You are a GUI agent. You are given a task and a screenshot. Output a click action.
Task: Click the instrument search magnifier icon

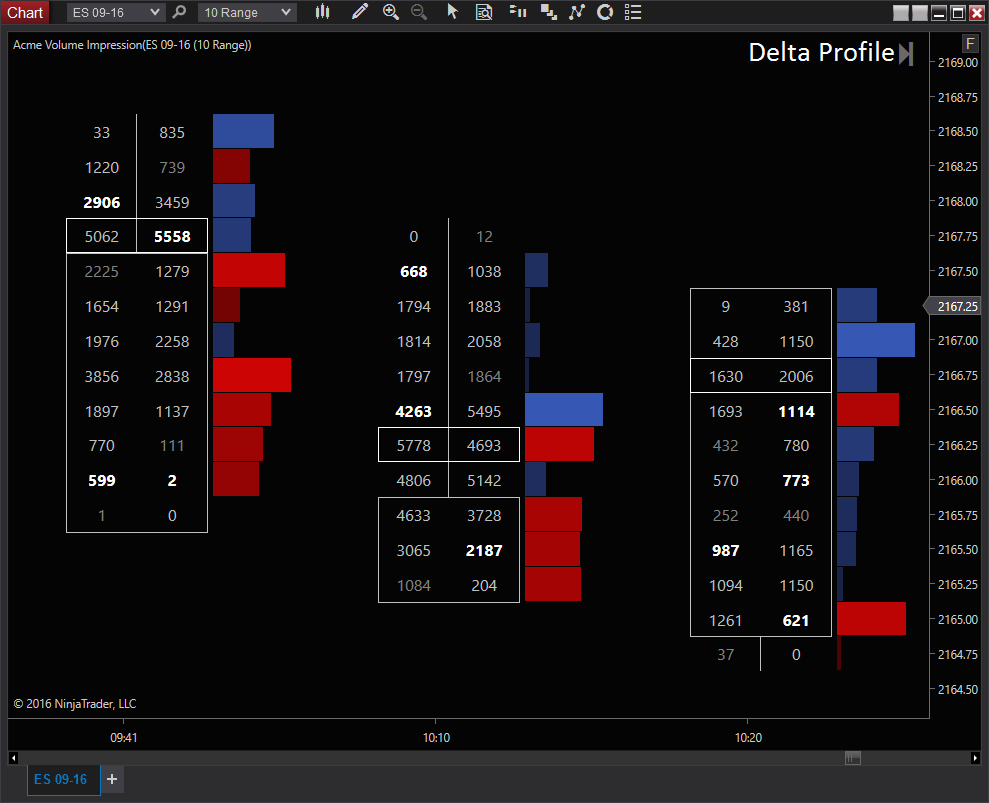[180, 12]
